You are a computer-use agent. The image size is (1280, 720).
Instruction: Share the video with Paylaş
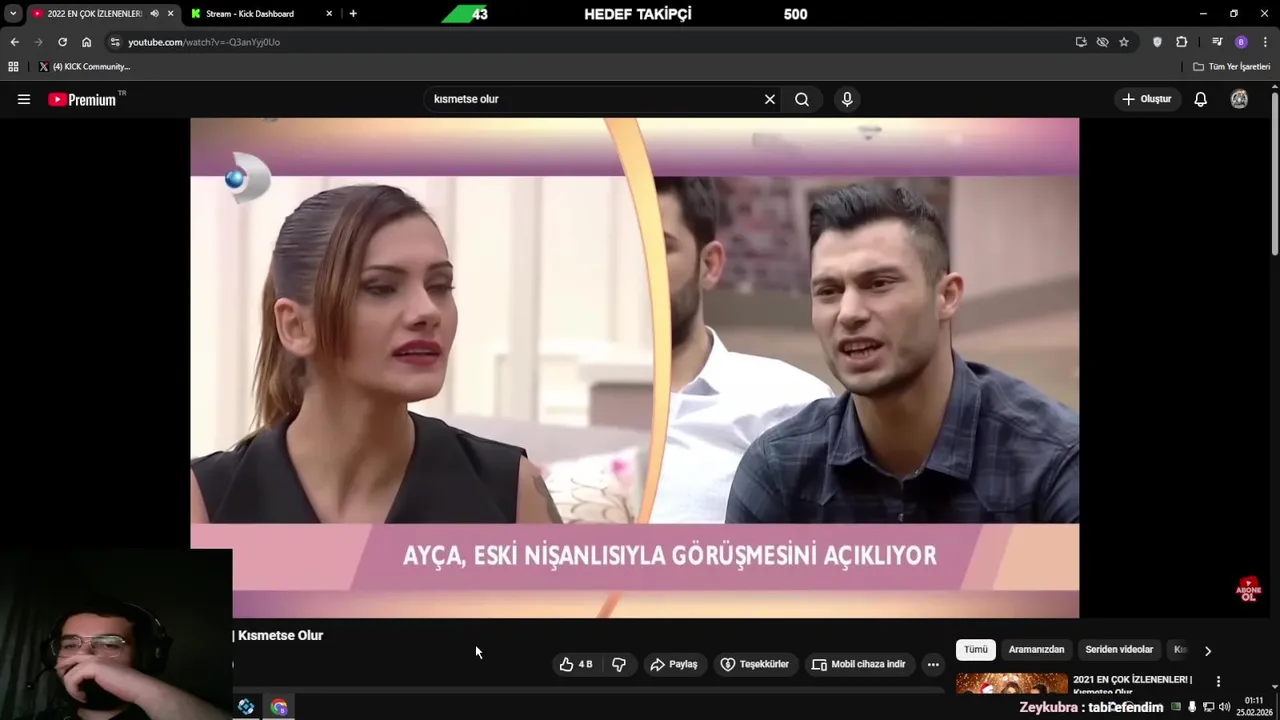[x=674, y=664]
